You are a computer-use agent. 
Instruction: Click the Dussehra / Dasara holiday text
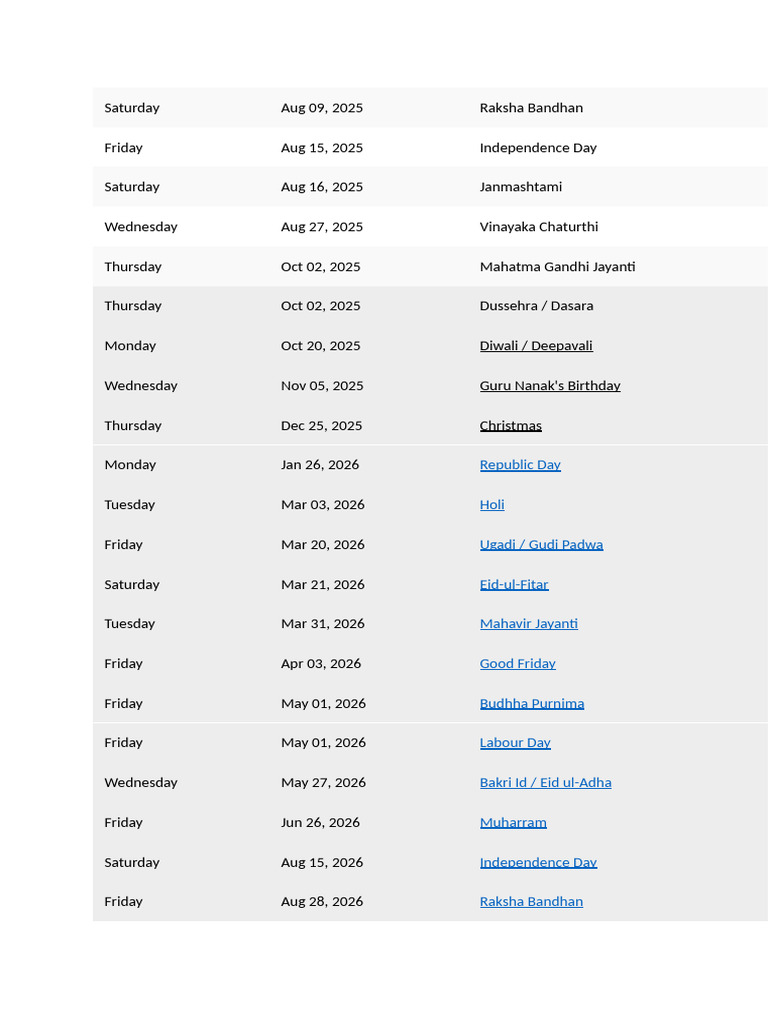[536, 306]
